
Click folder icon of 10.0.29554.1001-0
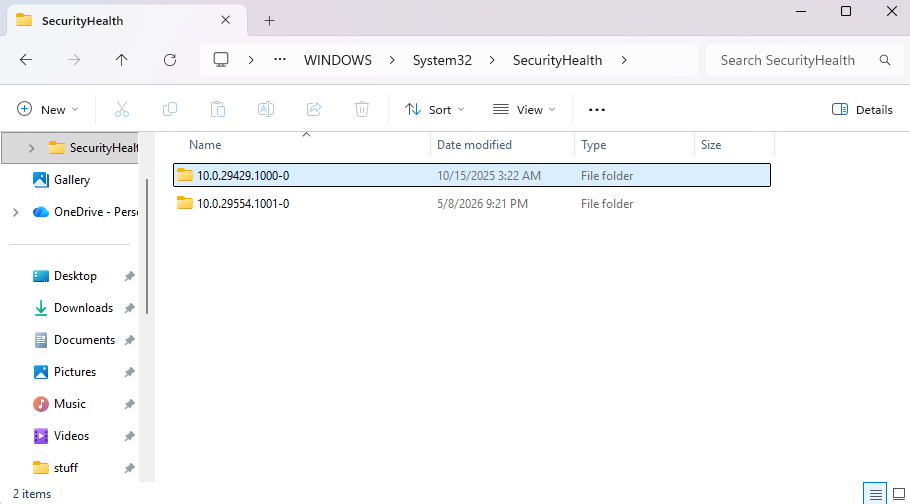[185, 203]
